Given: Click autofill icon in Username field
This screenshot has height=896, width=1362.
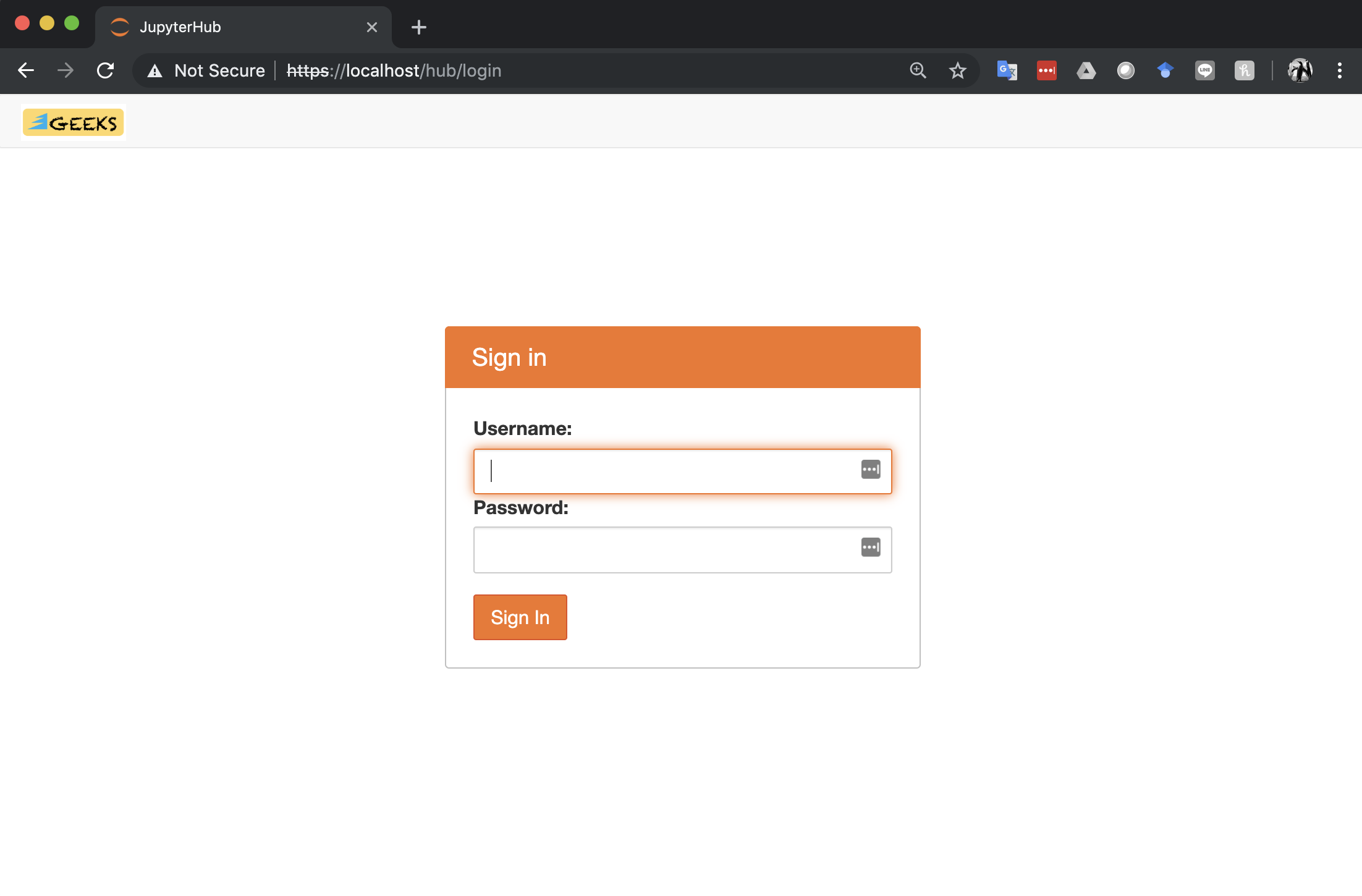Looking at the screenshot, I should 870,470.
